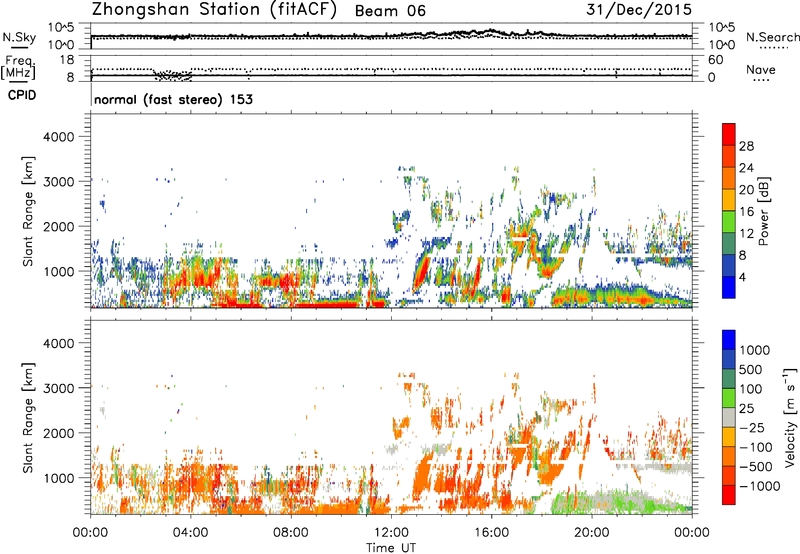This screenshot has width=800, height=554.
Task: Click the normal (fast stereo) 153 text
Action: (173, 99)
